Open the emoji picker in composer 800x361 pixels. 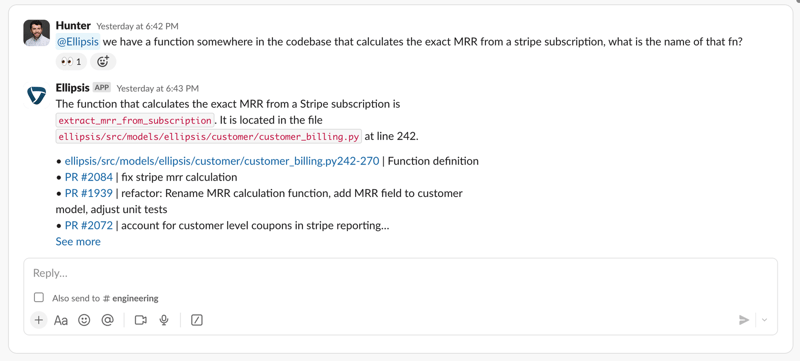[x=84, y=320]
